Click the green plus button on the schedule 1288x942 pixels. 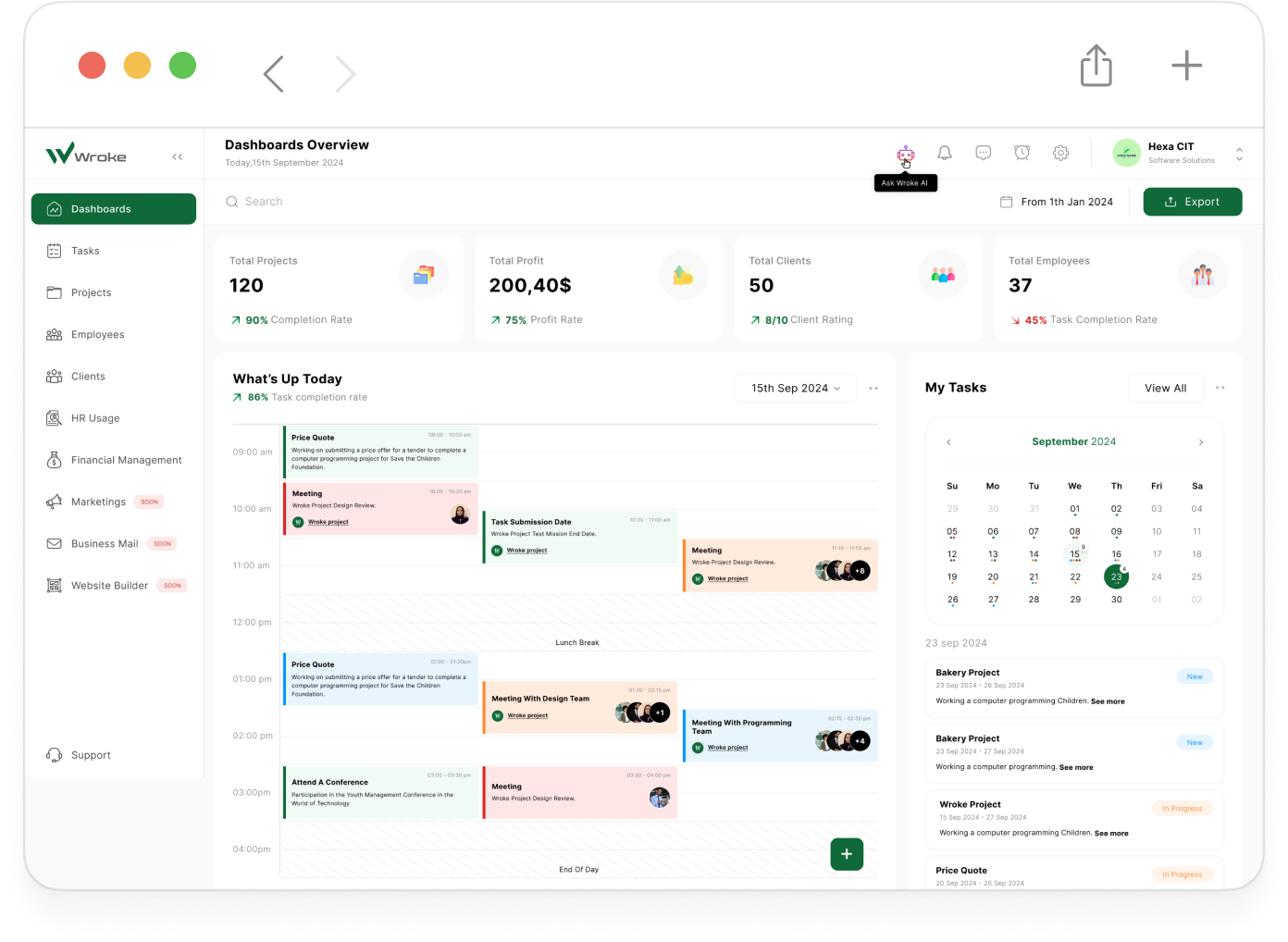[x=846, y=854]
